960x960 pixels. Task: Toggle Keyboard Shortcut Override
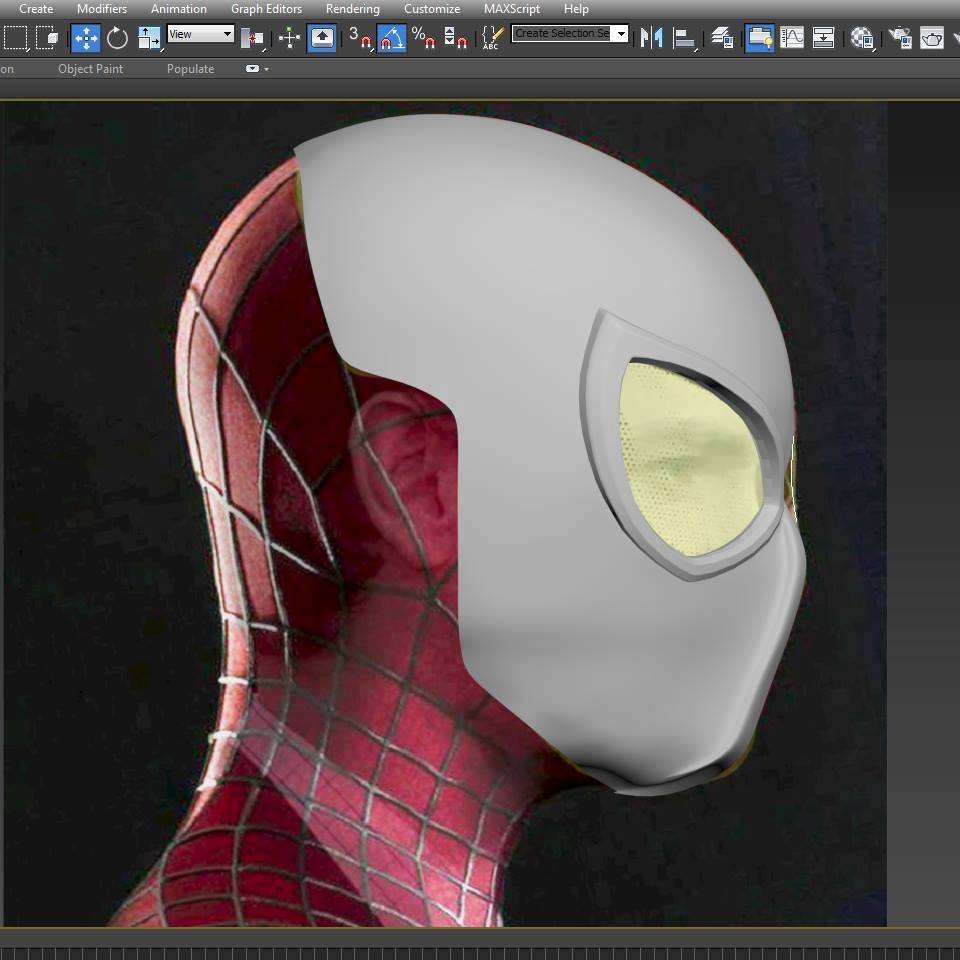[321, 38]
